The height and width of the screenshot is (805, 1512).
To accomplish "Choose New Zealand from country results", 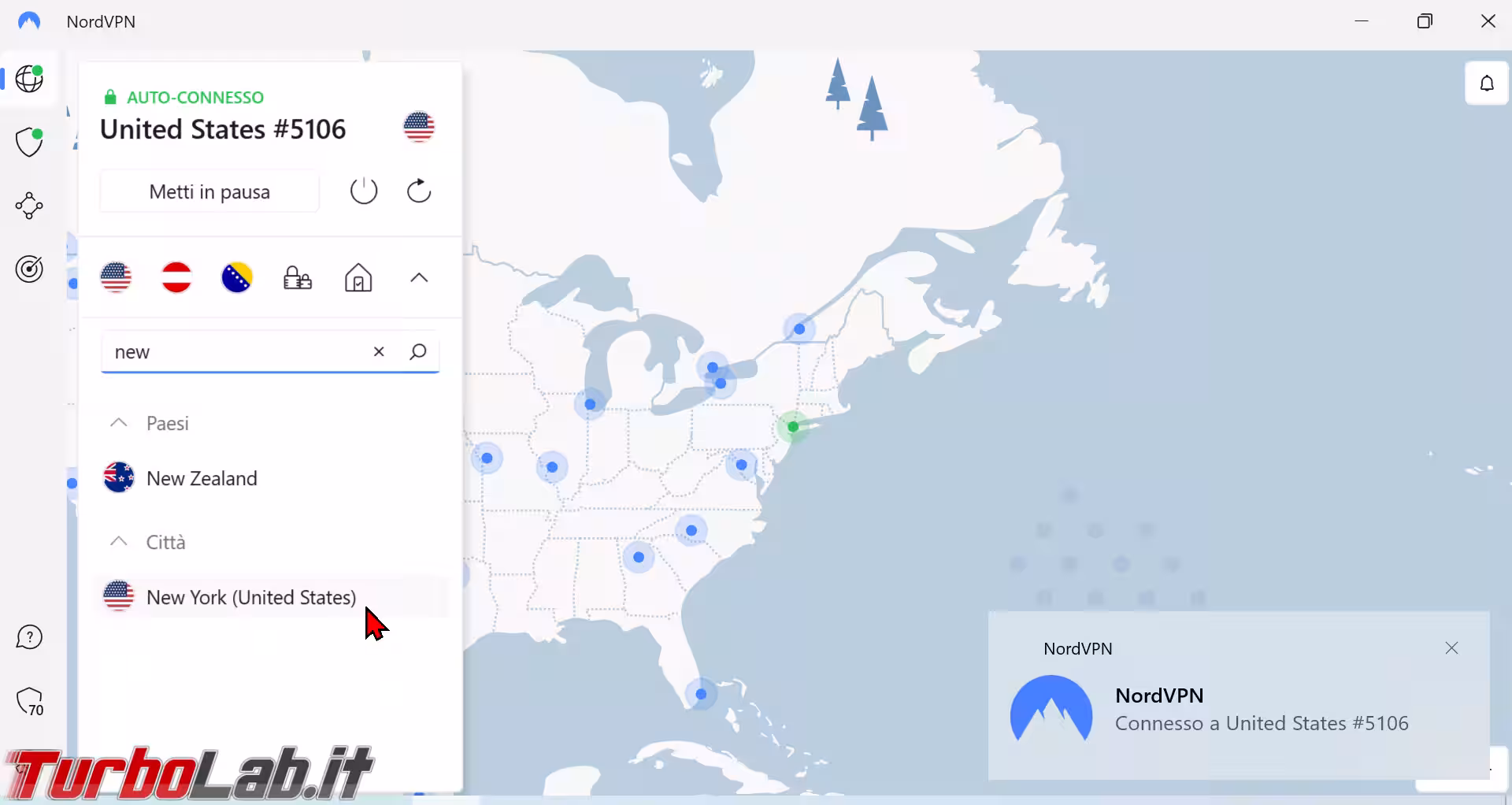I will click(202, 478).
